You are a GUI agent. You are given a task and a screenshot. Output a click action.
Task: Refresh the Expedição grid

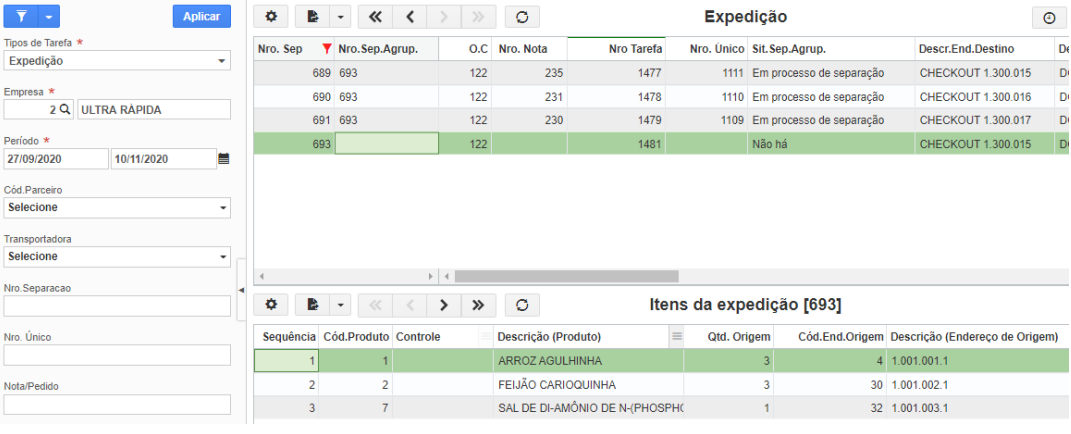[523, 17]
